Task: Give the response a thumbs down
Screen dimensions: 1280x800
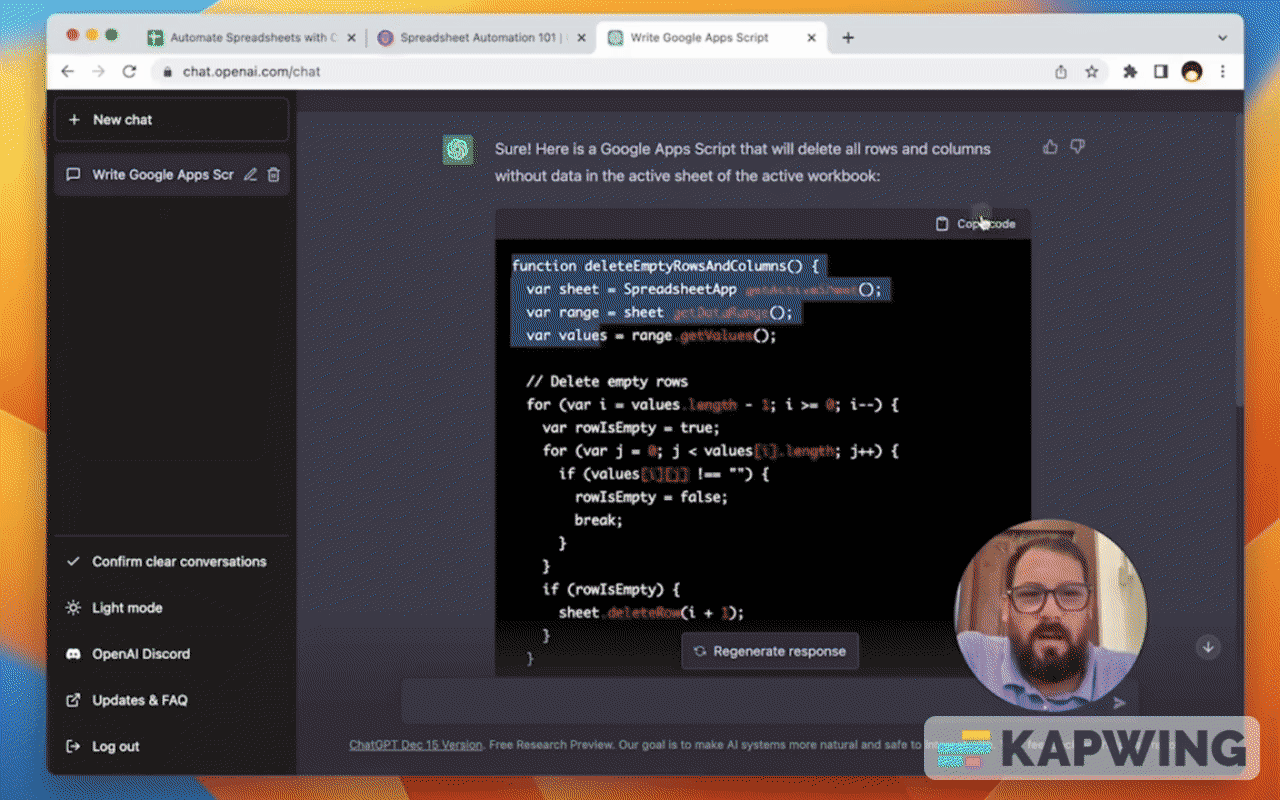Action: coord(1077,147)
